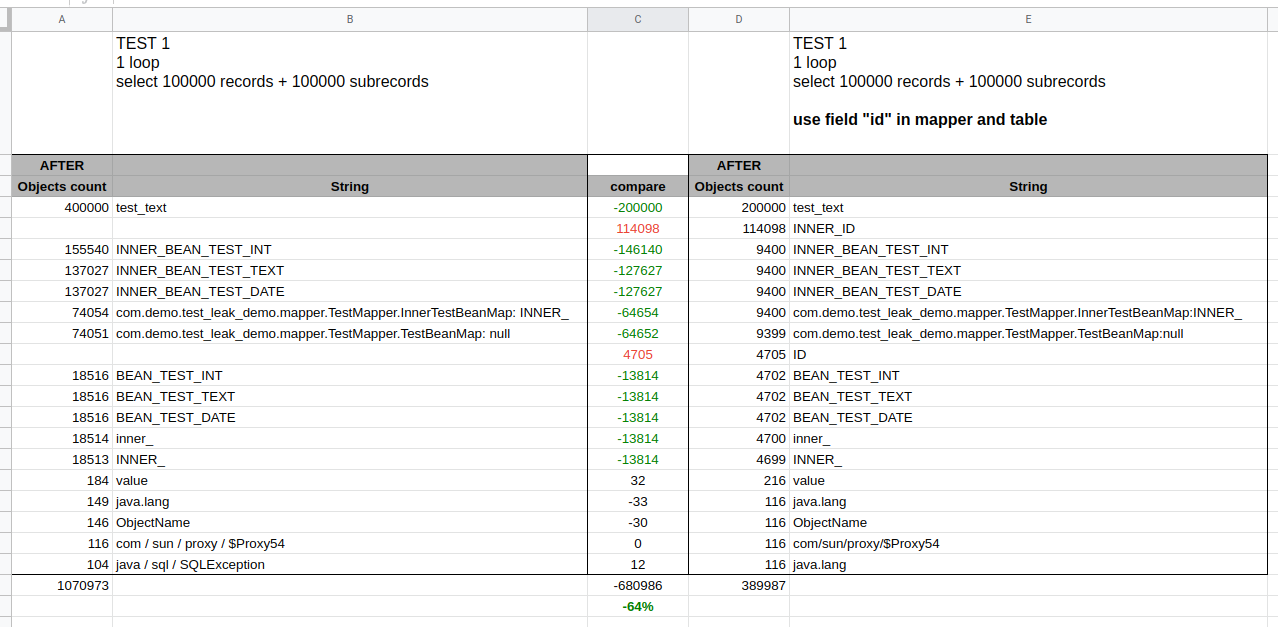Click 'com/sun/proxy/$Proxy54' in column E
The image size is (1278, 627).
click(x=1028, y=543)
